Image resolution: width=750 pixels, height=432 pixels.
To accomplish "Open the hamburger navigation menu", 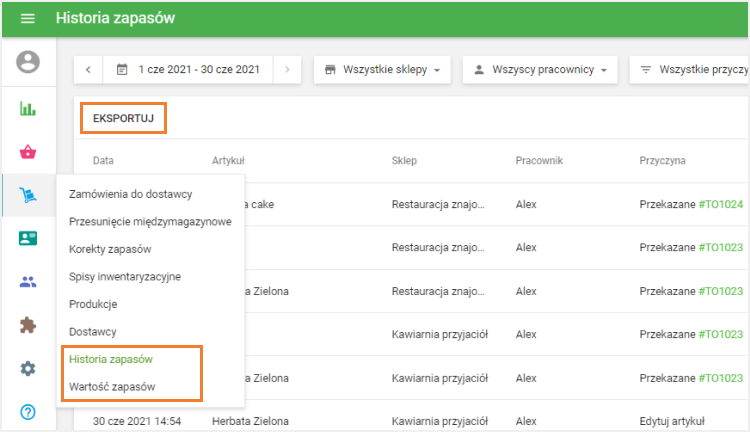I will pyautogui.click(x=28, y=19).
